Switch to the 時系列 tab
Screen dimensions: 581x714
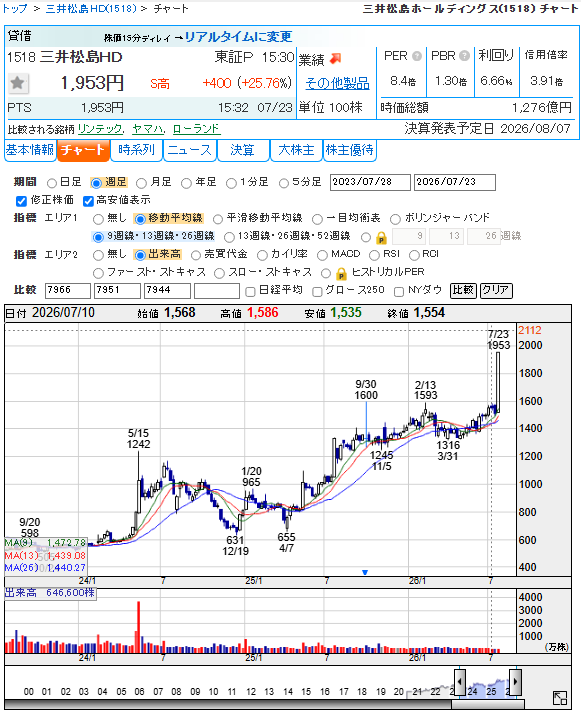137,150
